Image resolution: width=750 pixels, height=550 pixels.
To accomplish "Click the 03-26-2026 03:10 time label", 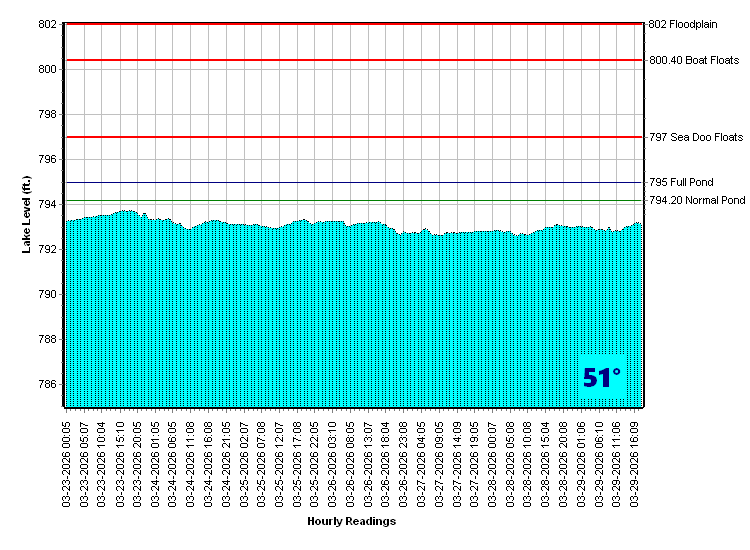I will (333, 460).
